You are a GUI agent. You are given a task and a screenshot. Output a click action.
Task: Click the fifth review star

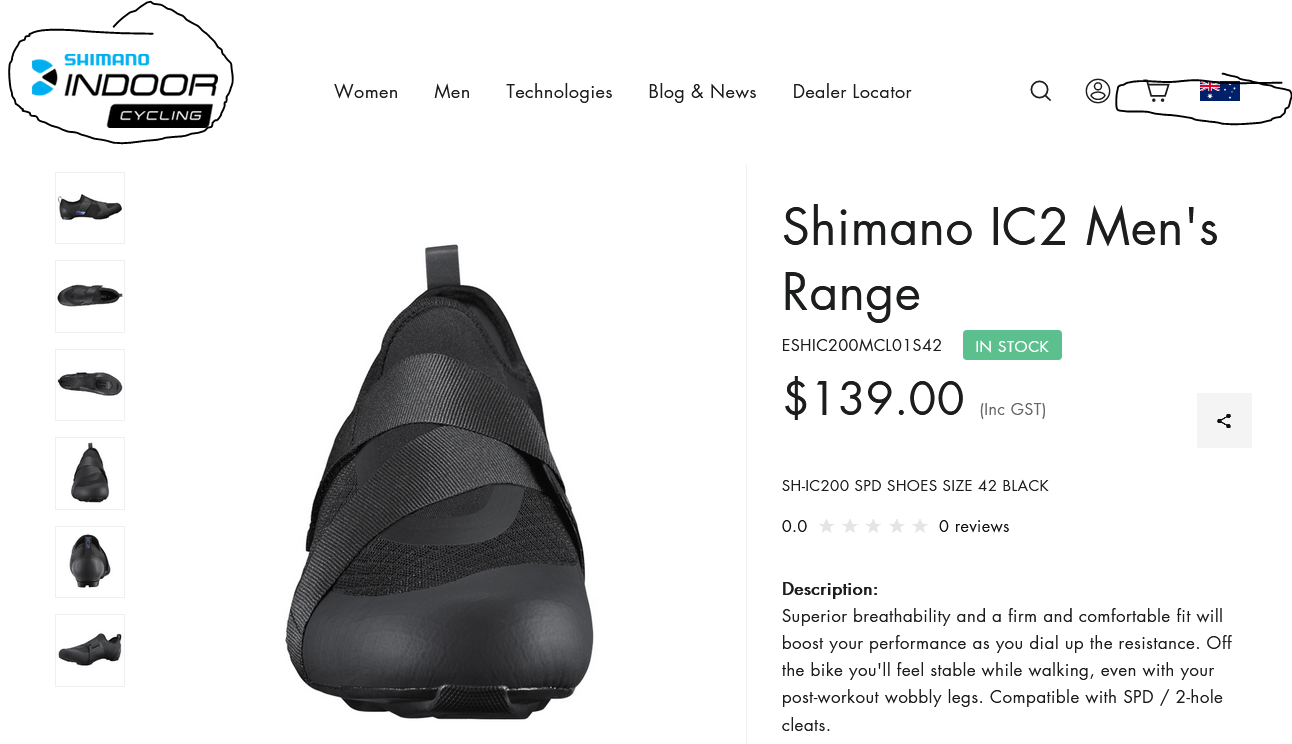(x=920, y=526)
